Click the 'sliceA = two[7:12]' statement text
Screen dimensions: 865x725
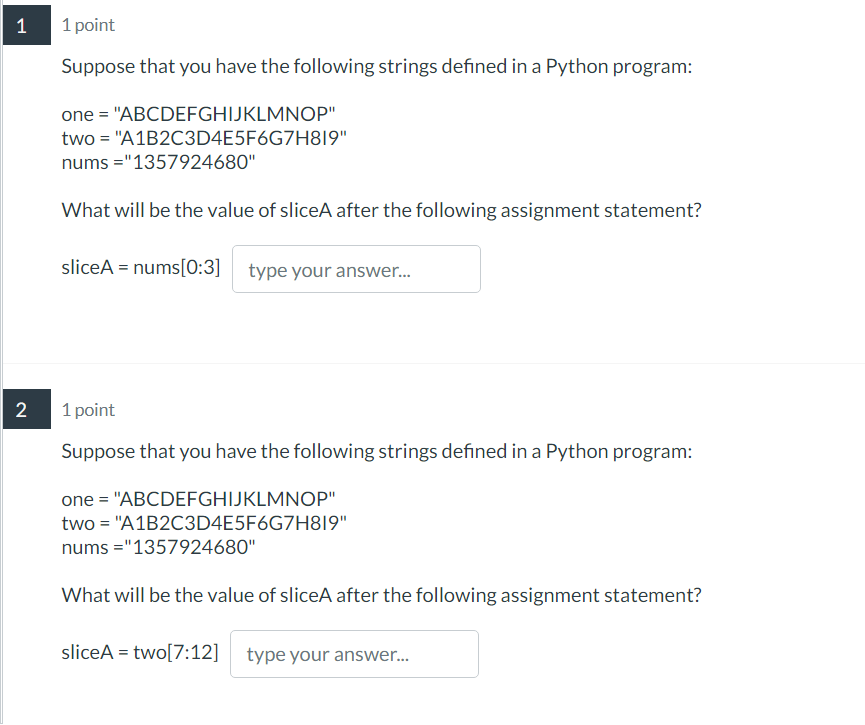[140, 654]
